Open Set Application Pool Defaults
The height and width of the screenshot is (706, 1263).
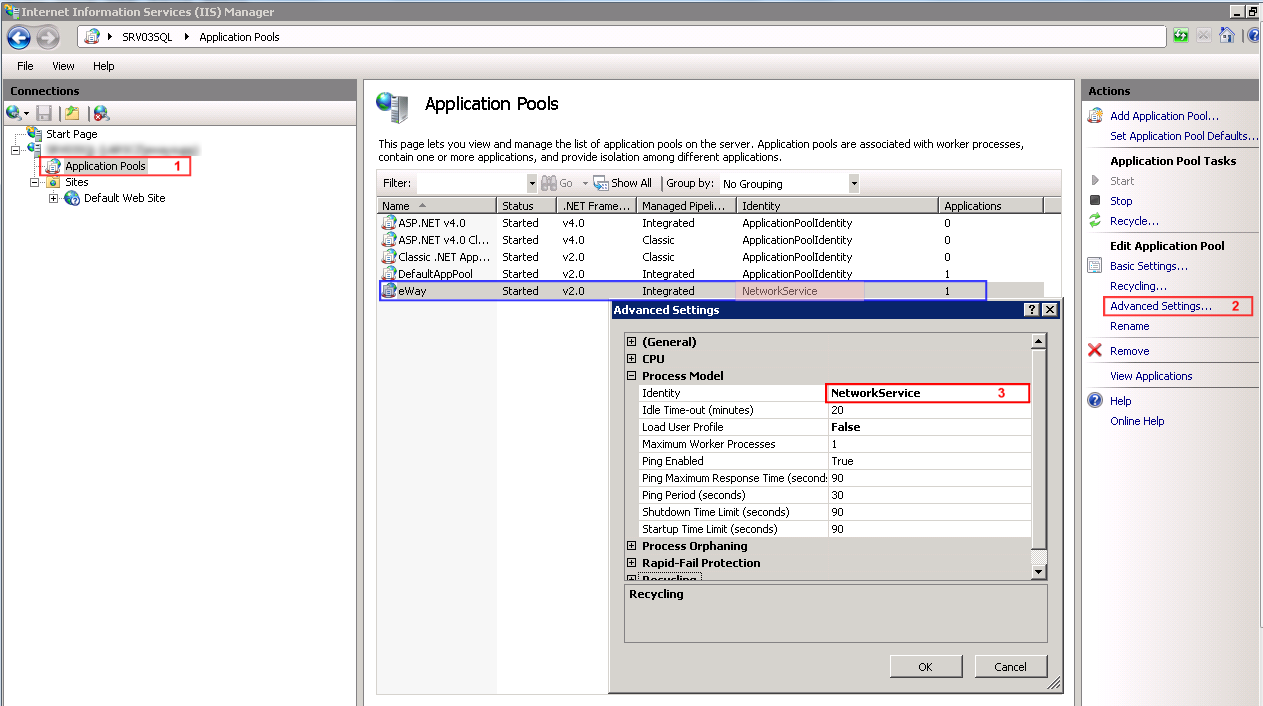(1185, 136)
